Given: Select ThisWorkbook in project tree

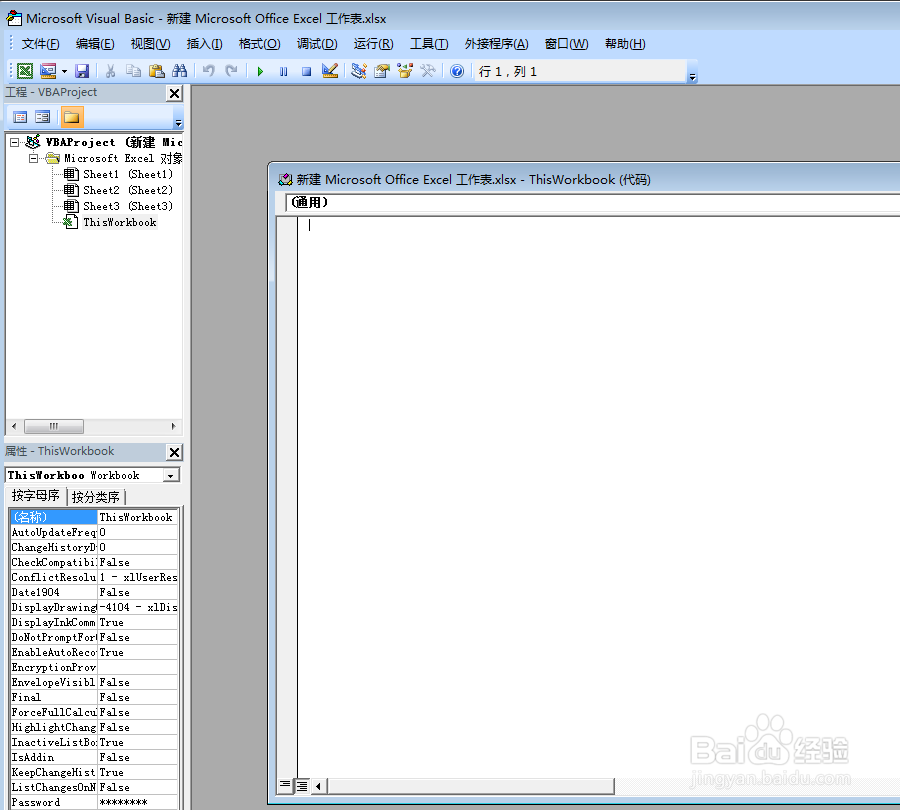Looking at the screenshot, I should pos(119,222).
